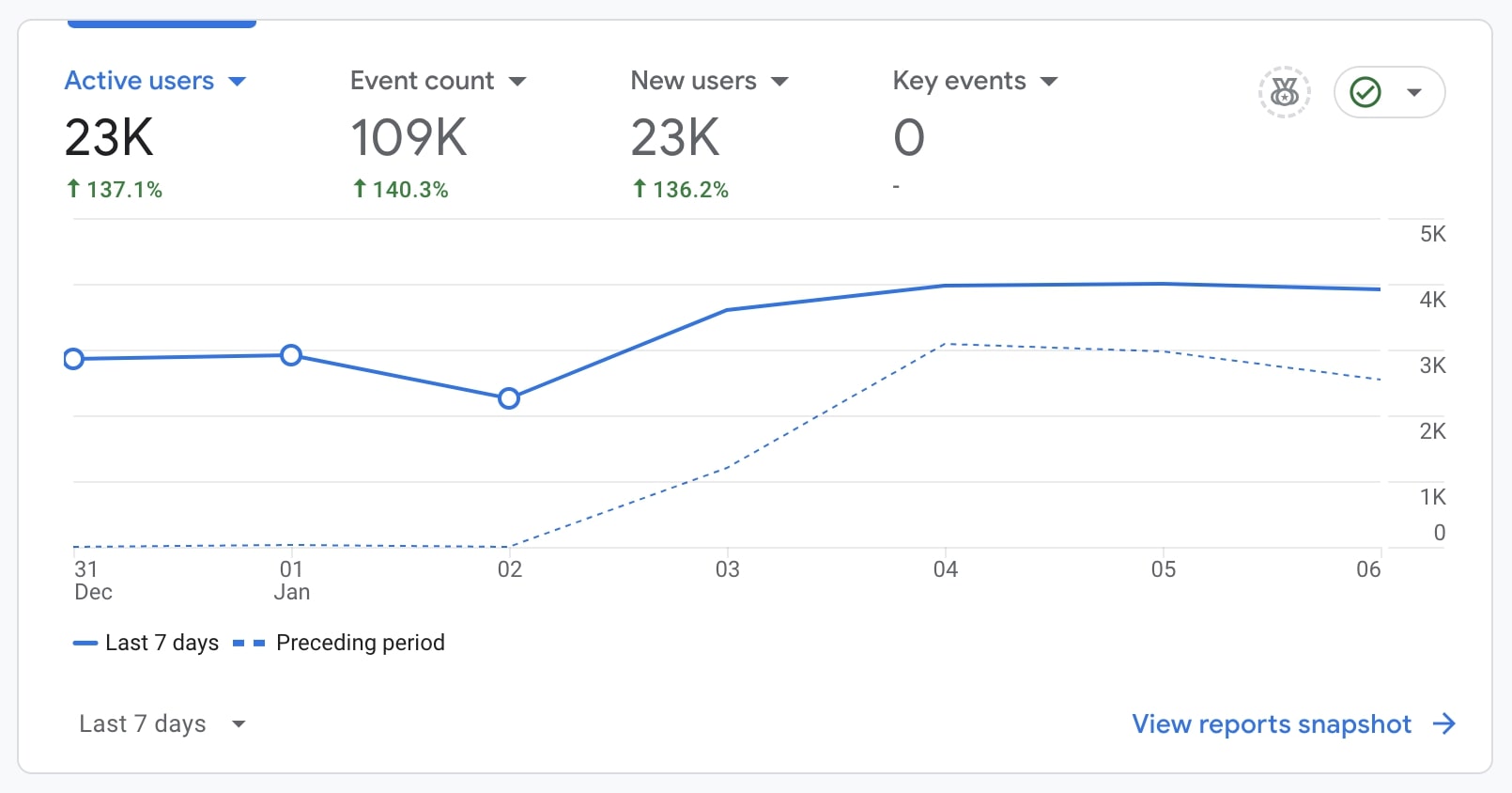This screenshot has height=793, width=1512.
Task: Select the 01 Jan data point on chart
Action: click(291, 355)
